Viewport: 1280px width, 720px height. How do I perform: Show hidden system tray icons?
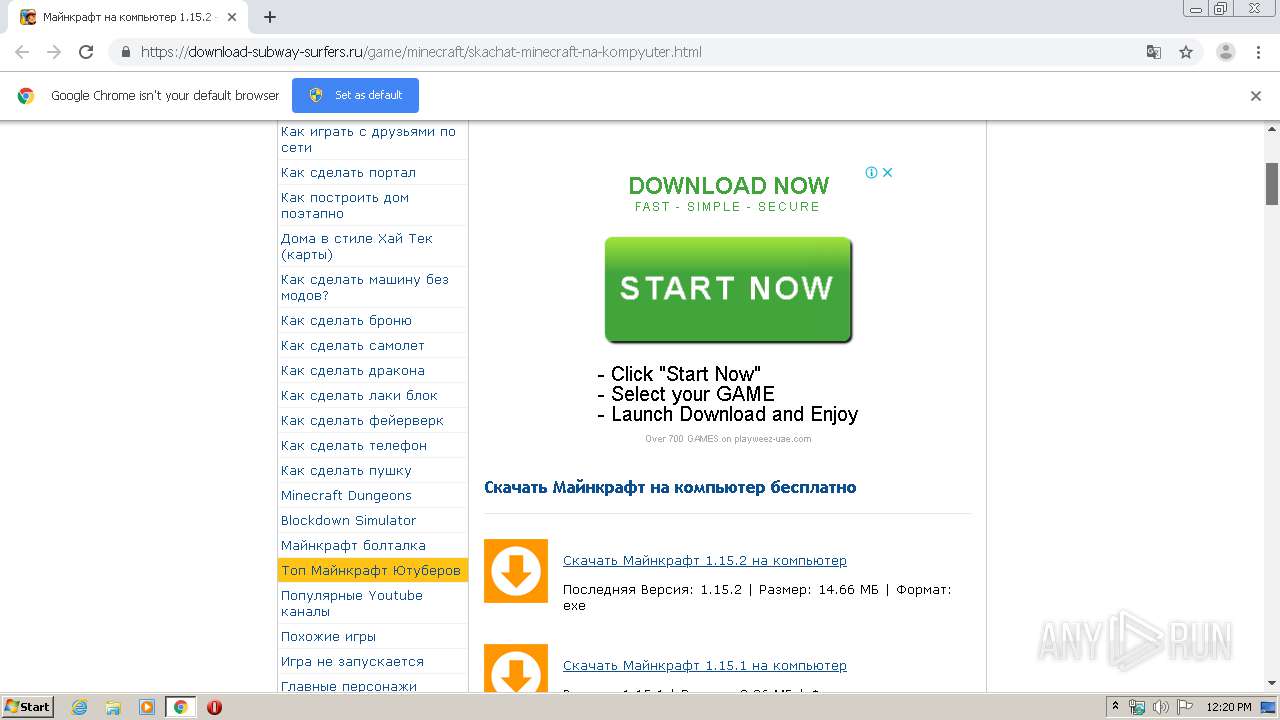coord(1115,707)
